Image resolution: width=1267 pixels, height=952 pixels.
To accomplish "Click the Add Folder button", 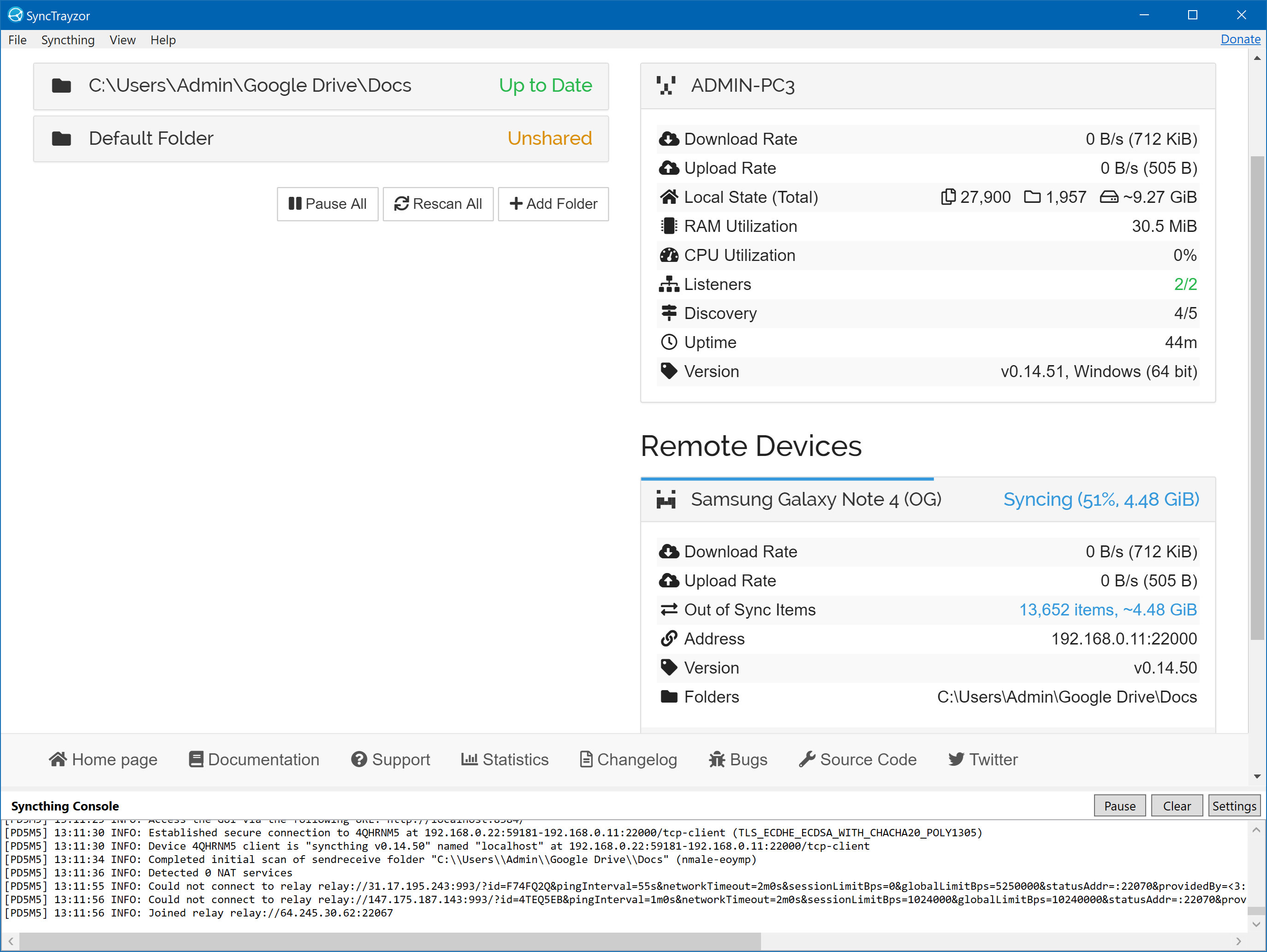I will coord(553,204).
